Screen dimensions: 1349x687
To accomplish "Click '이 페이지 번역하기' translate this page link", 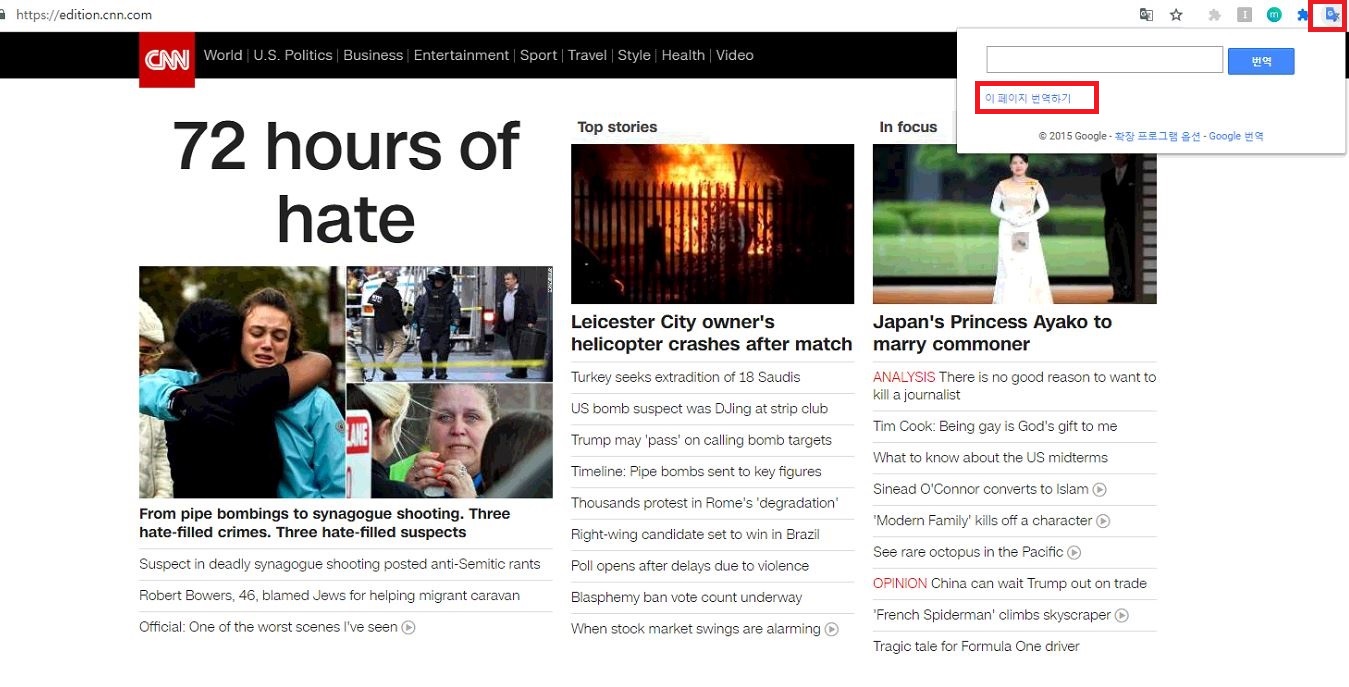I will point(1028,98).
